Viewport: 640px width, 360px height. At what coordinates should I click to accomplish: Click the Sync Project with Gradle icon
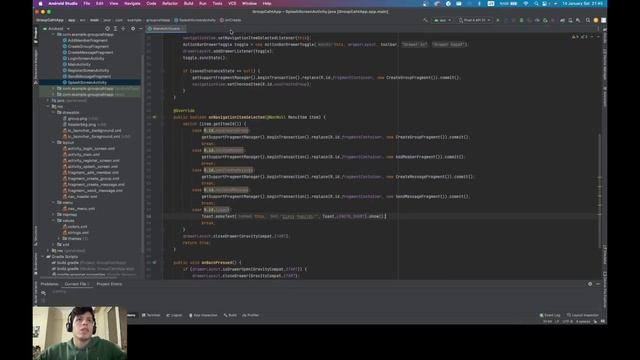point(562,20)
